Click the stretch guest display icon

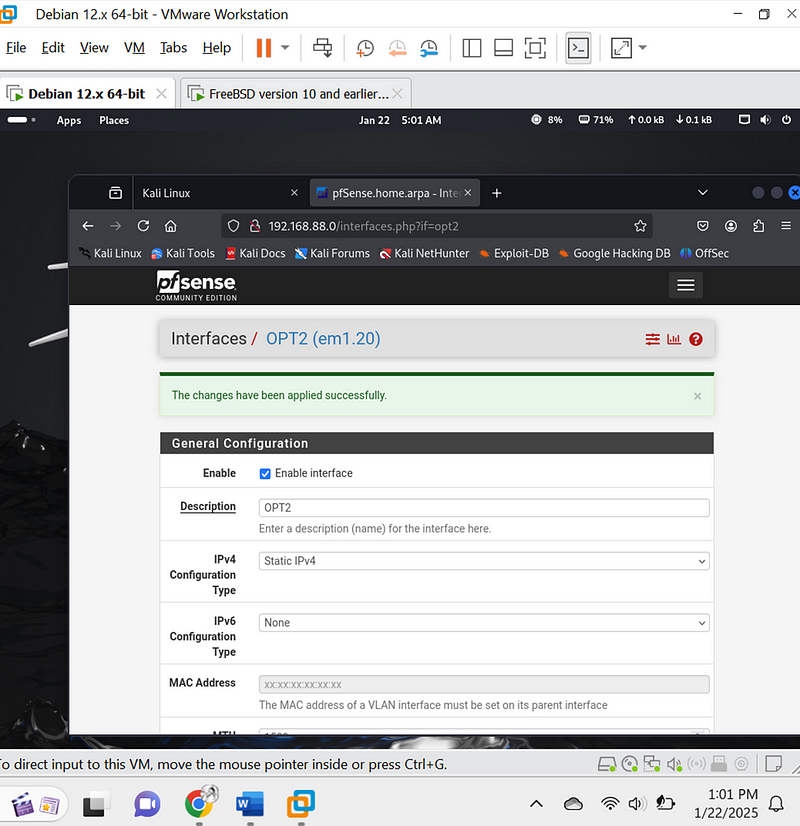point(621,48)
